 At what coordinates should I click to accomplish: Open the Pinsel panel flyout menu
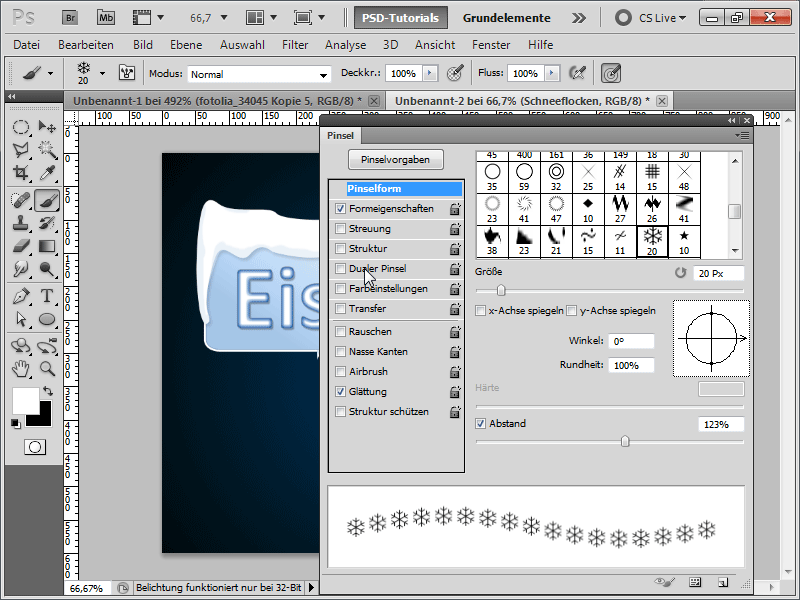click(742, 136)
